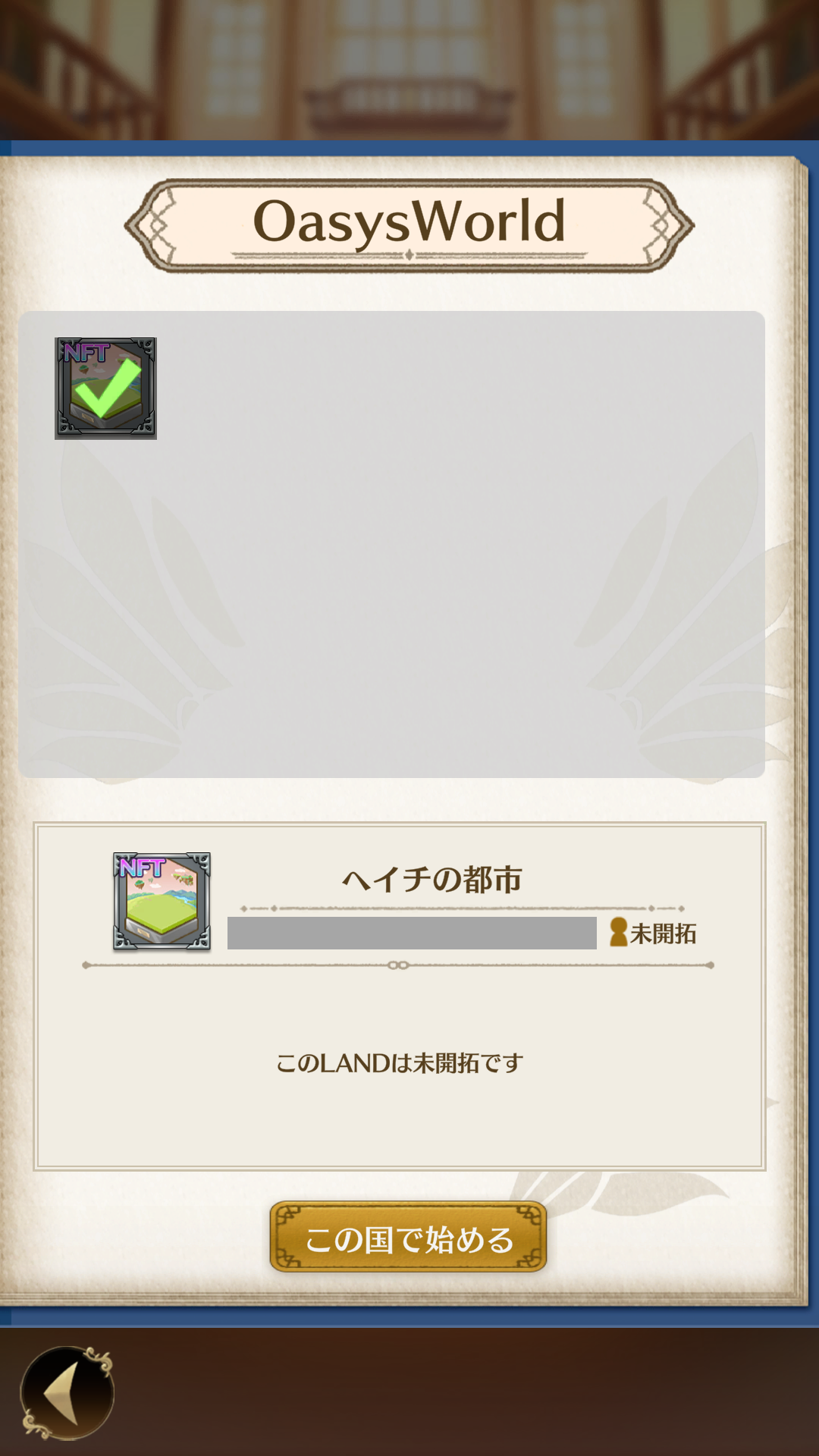Screen dimensions: 819x1456
Task: Tap the OasysWorld title banner
Action: tap(409, 225)
